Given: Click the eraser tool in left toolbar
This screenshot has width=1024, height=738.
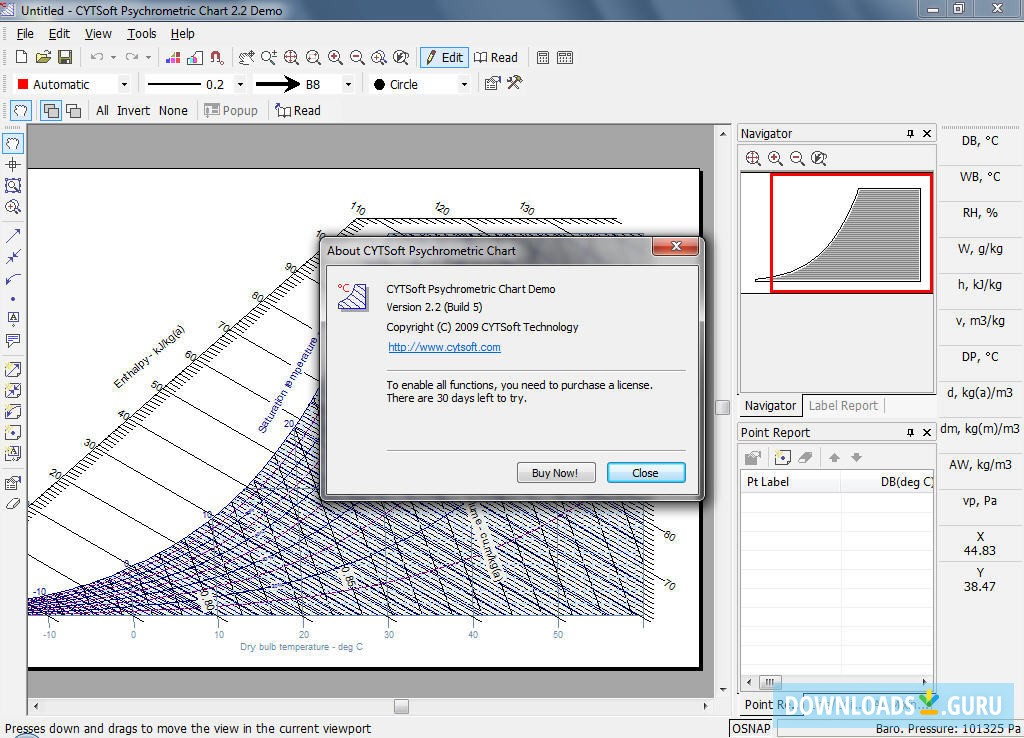Looking at the screenshot, I should tap(13, 504).
